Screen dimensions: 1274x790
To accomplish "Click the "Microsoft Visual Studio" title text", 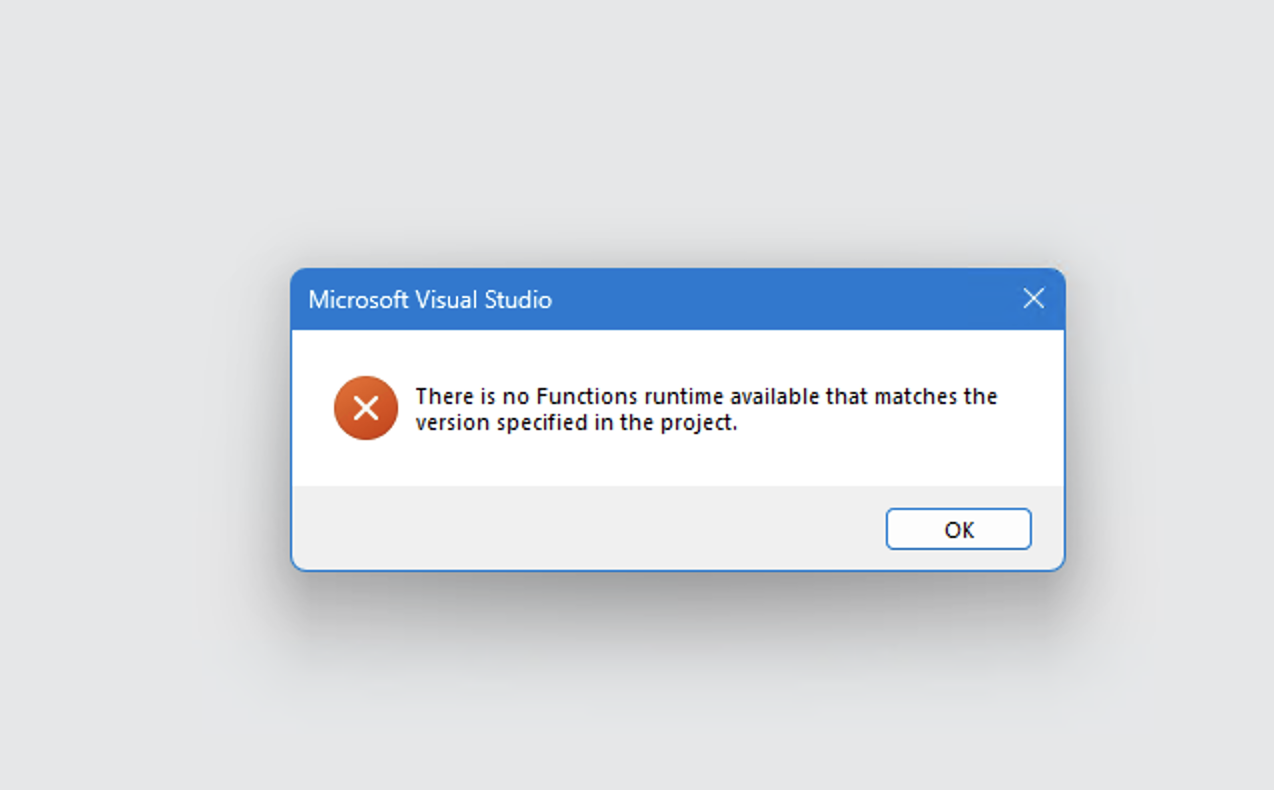I will tap(430, 299).
